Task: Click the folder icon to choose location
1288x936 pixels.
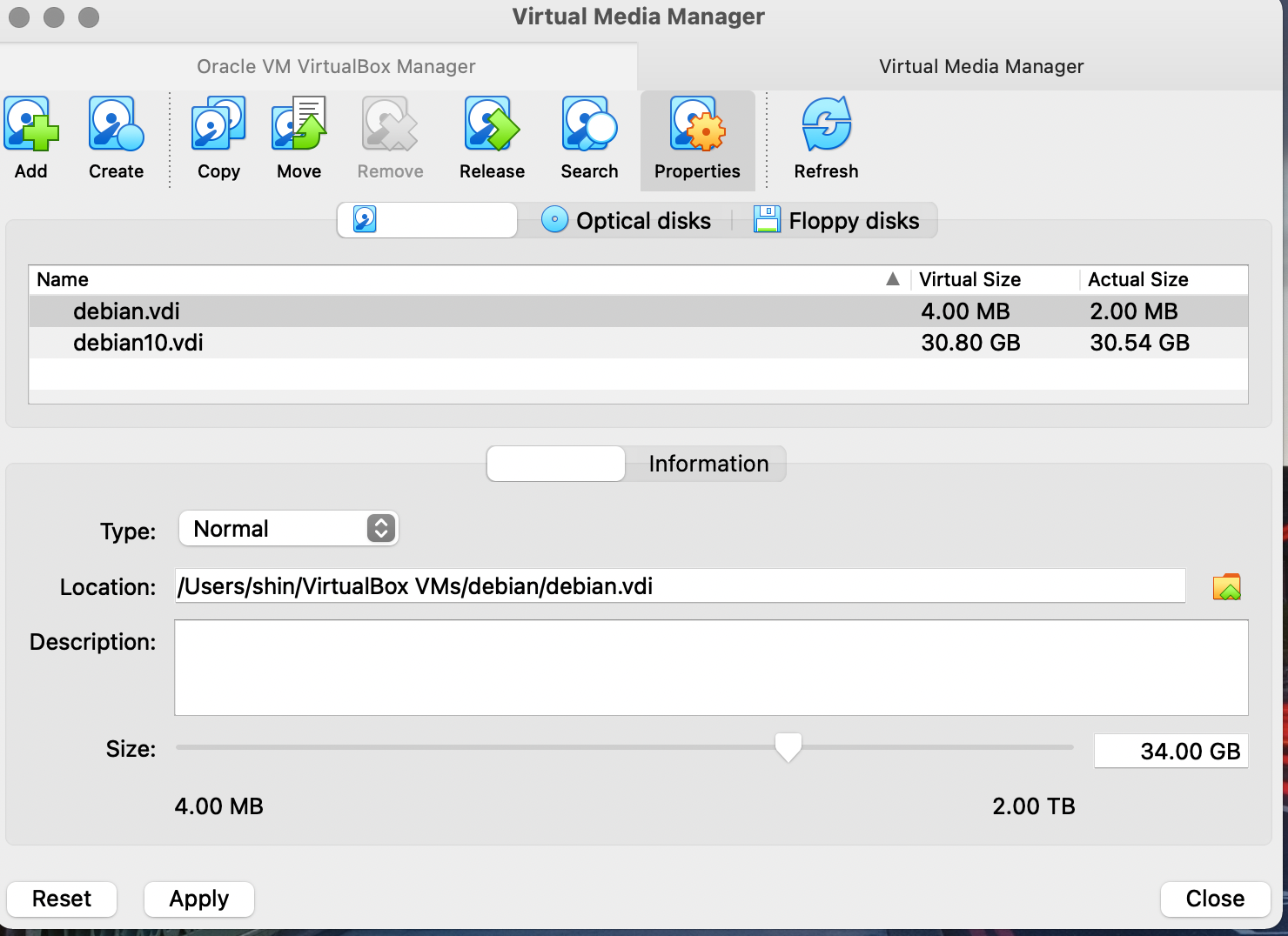Action: [x=1226, y=587]
